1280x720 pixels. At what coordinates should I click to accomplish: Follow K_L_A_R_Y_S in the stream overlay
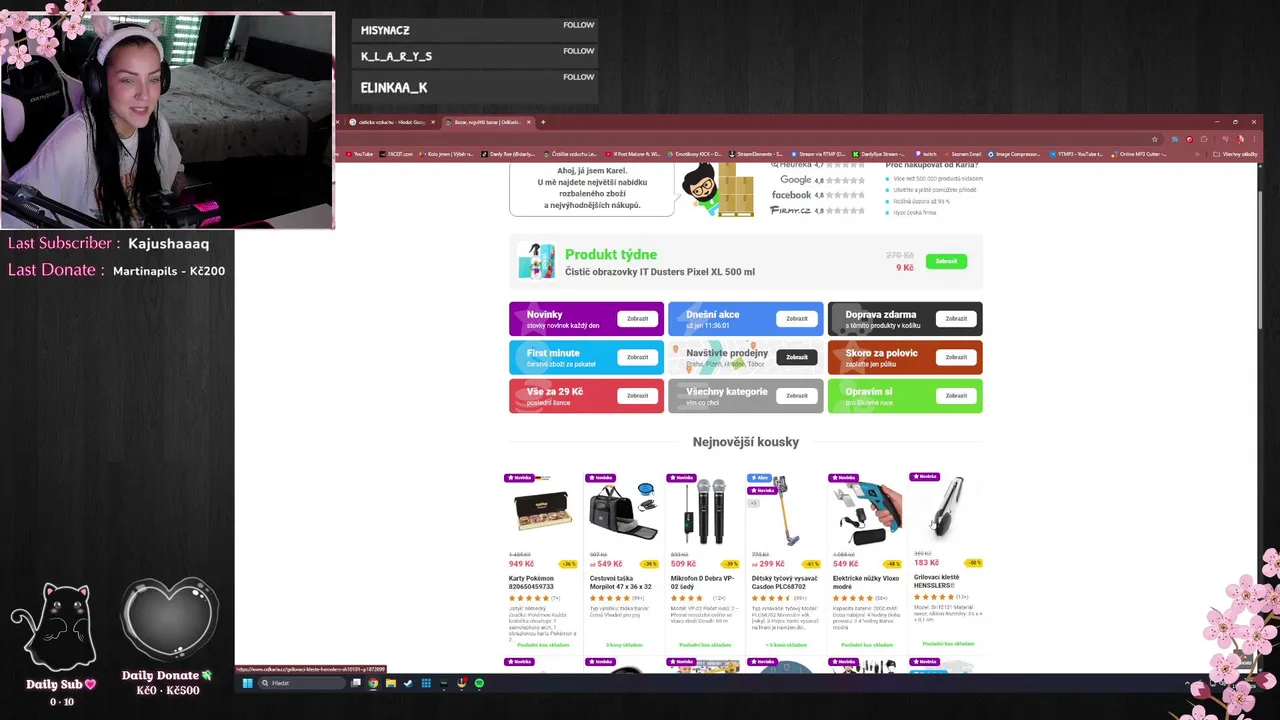click(x=578, y=51)
